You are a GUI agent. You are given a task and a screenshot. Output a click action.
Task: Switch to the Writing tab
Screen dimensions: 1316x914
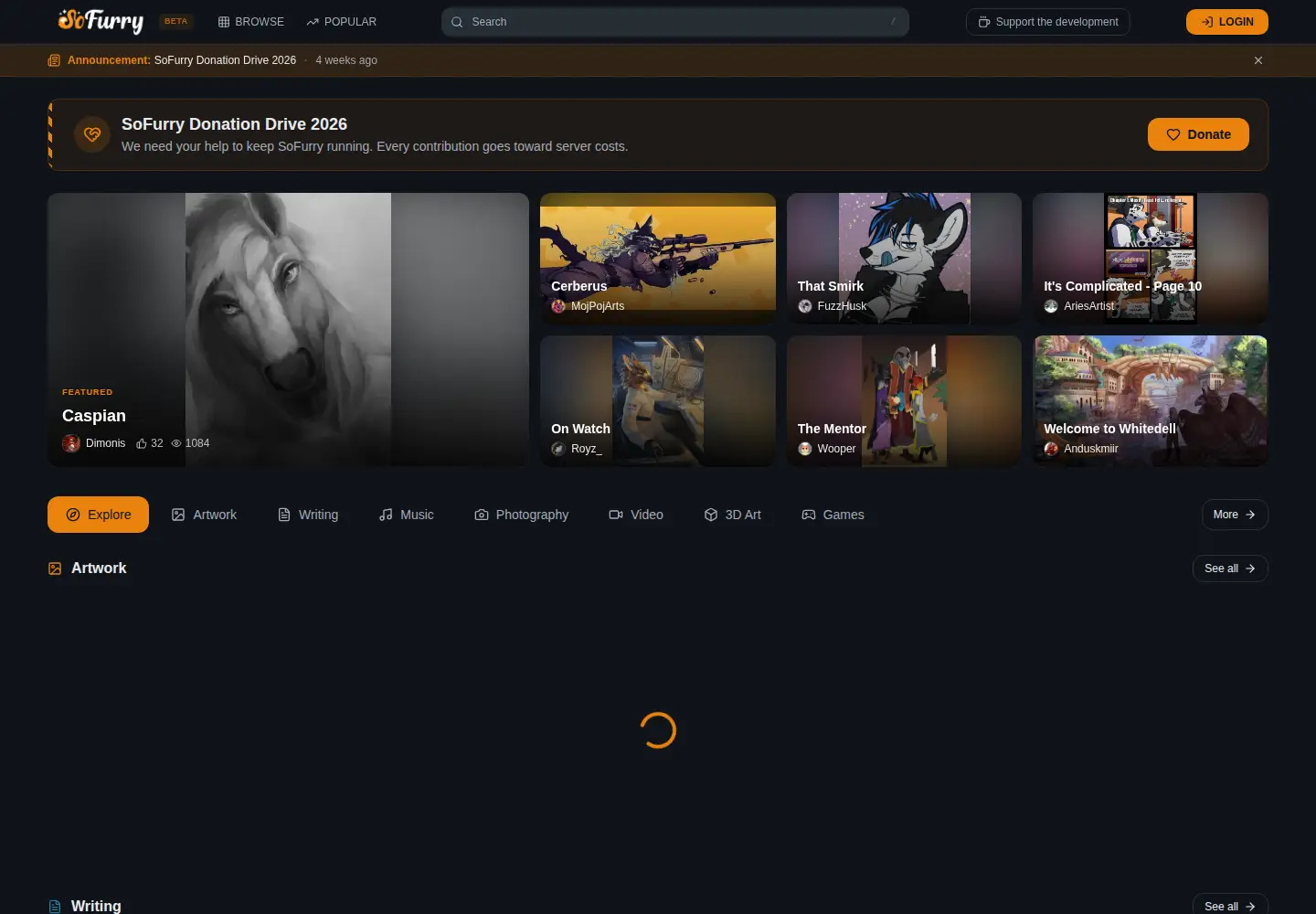coord(308,515)
